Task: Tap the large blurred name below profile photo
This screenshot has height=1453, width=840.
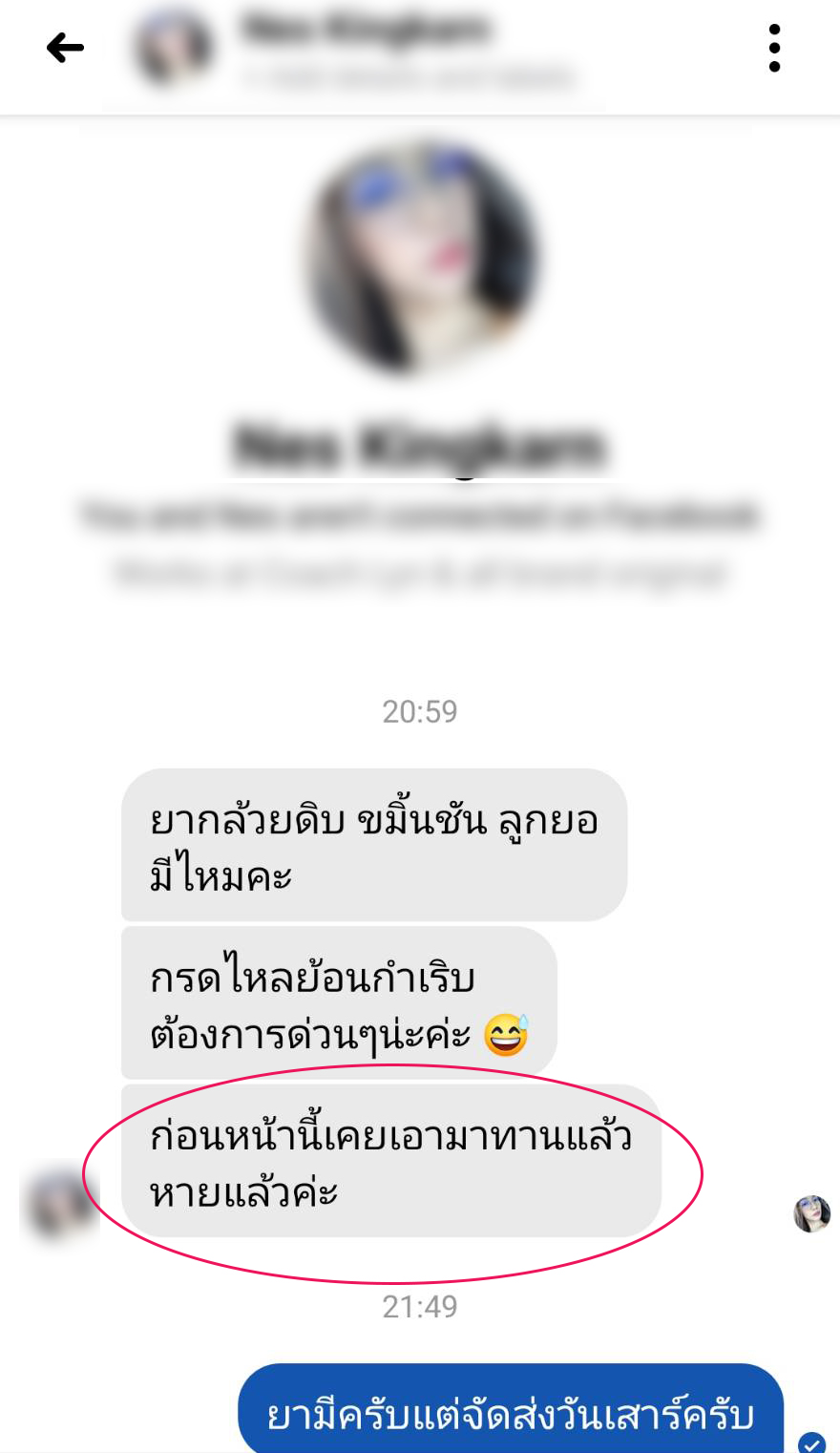Action: (420, 446)
